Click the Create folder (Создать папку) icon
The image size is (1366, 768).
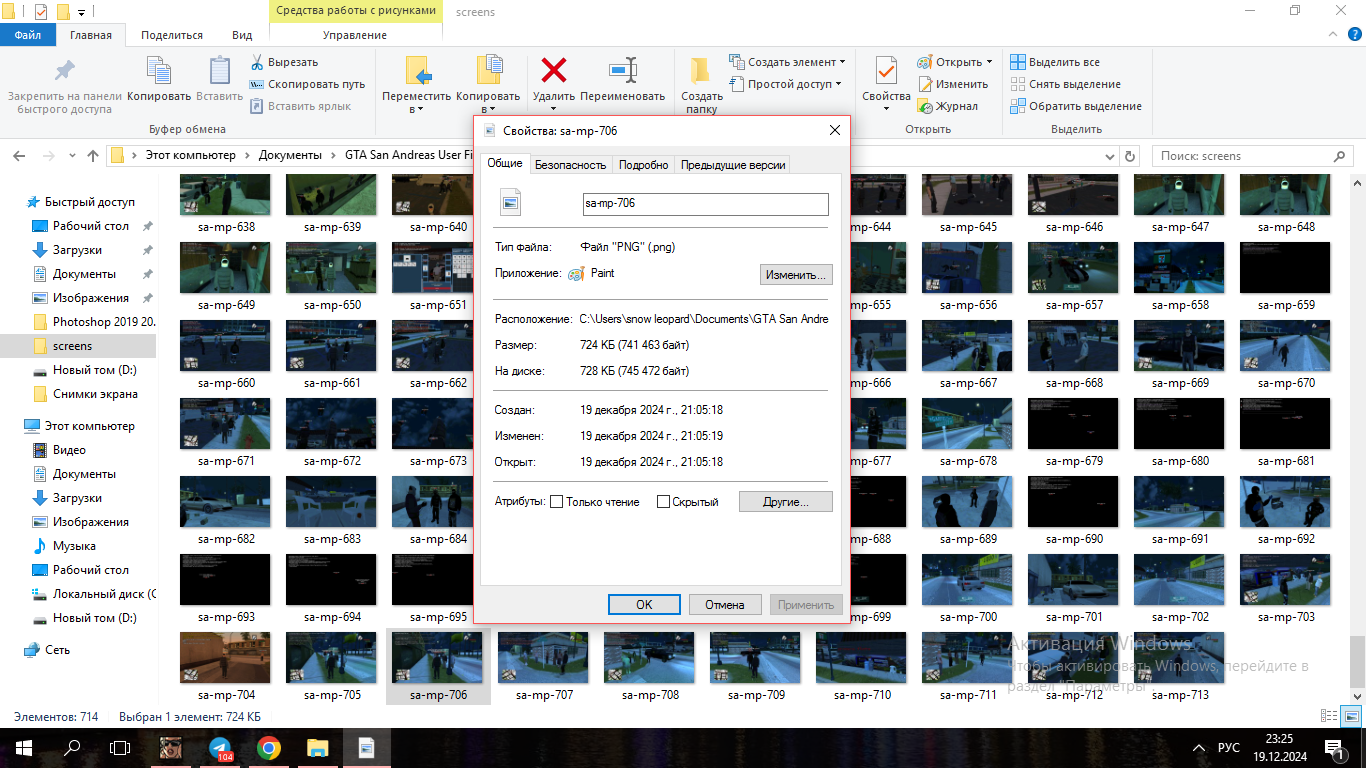click(701, 72)
